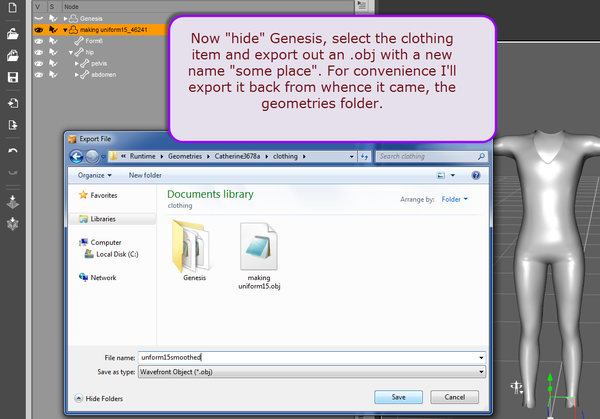The height and width of the screenshot is (419, 600).
Task: Expand the abdomen node
Action: (x=77, y=75)
